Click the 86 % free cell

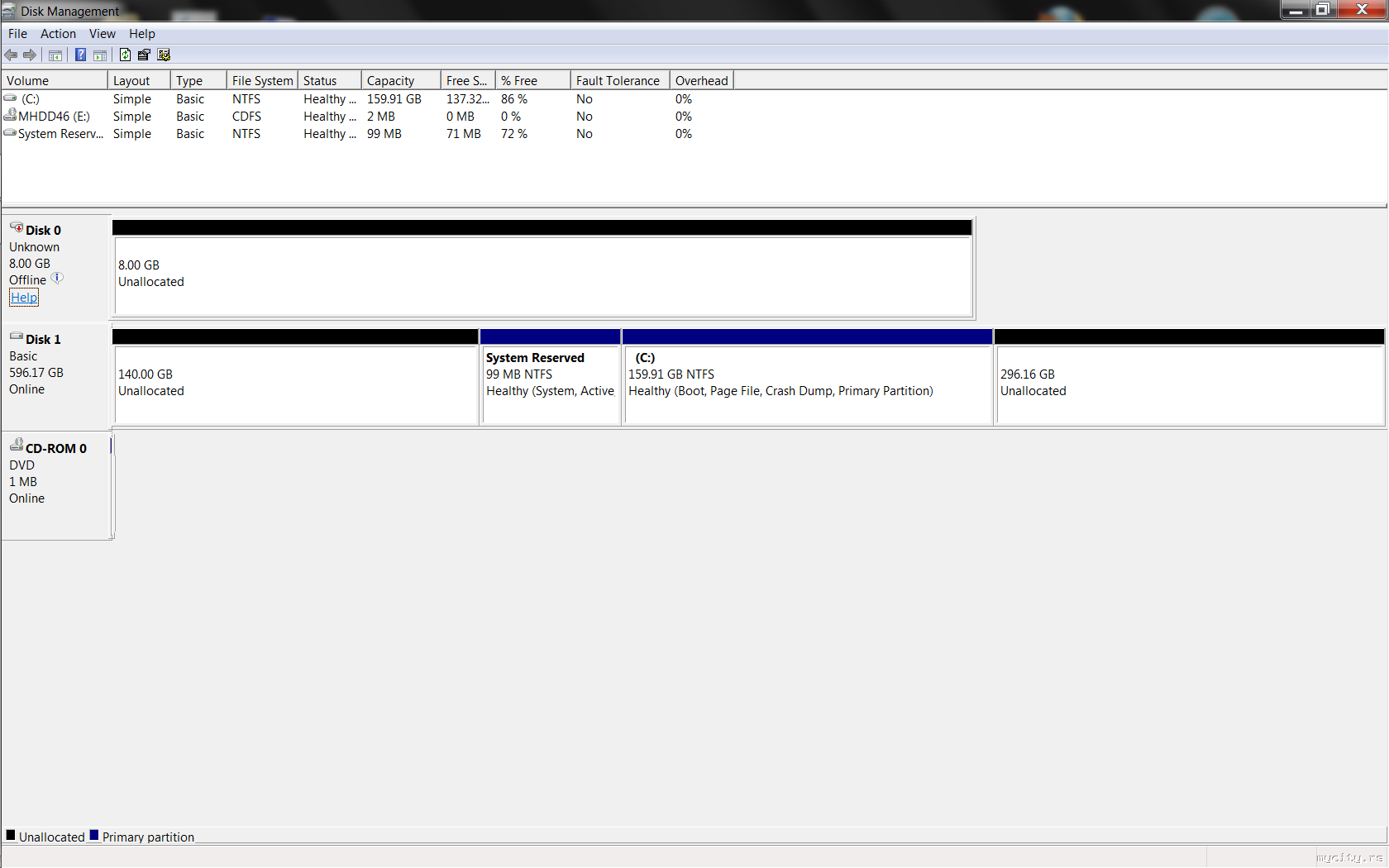point(514,99)
